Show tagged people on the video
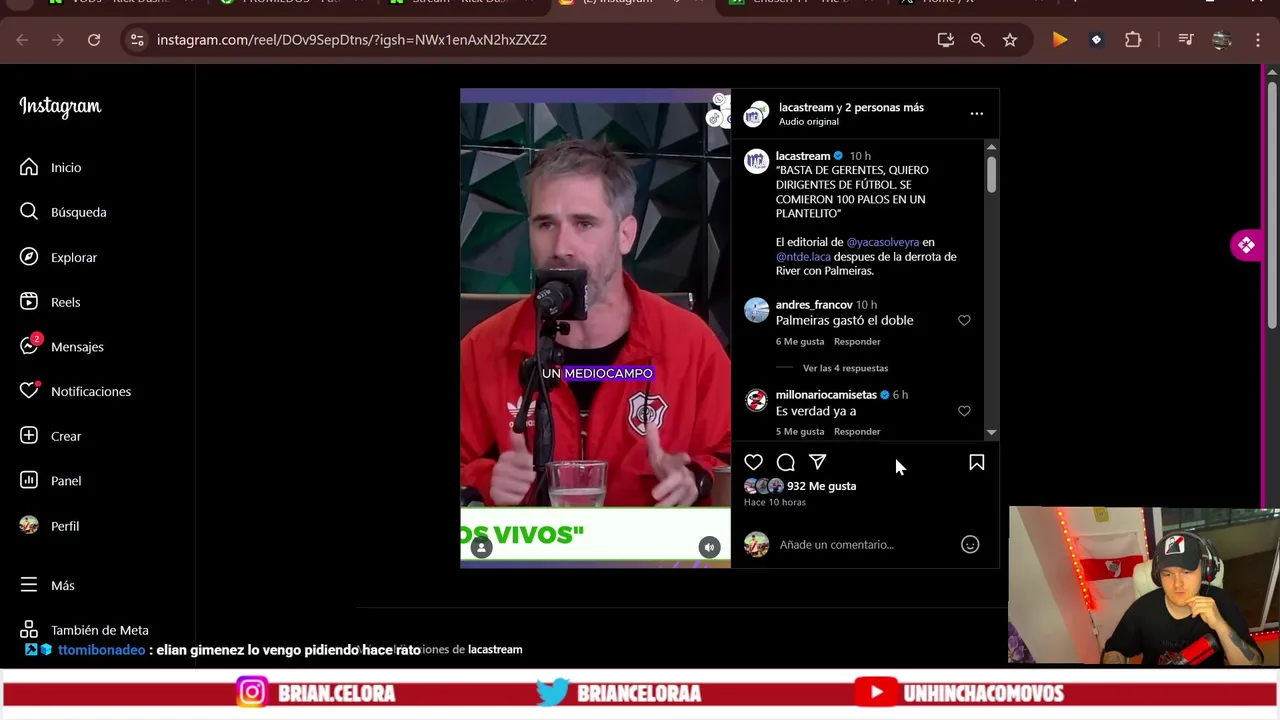1280x720 pixels. pyautogui.click(x=481, y=547)
